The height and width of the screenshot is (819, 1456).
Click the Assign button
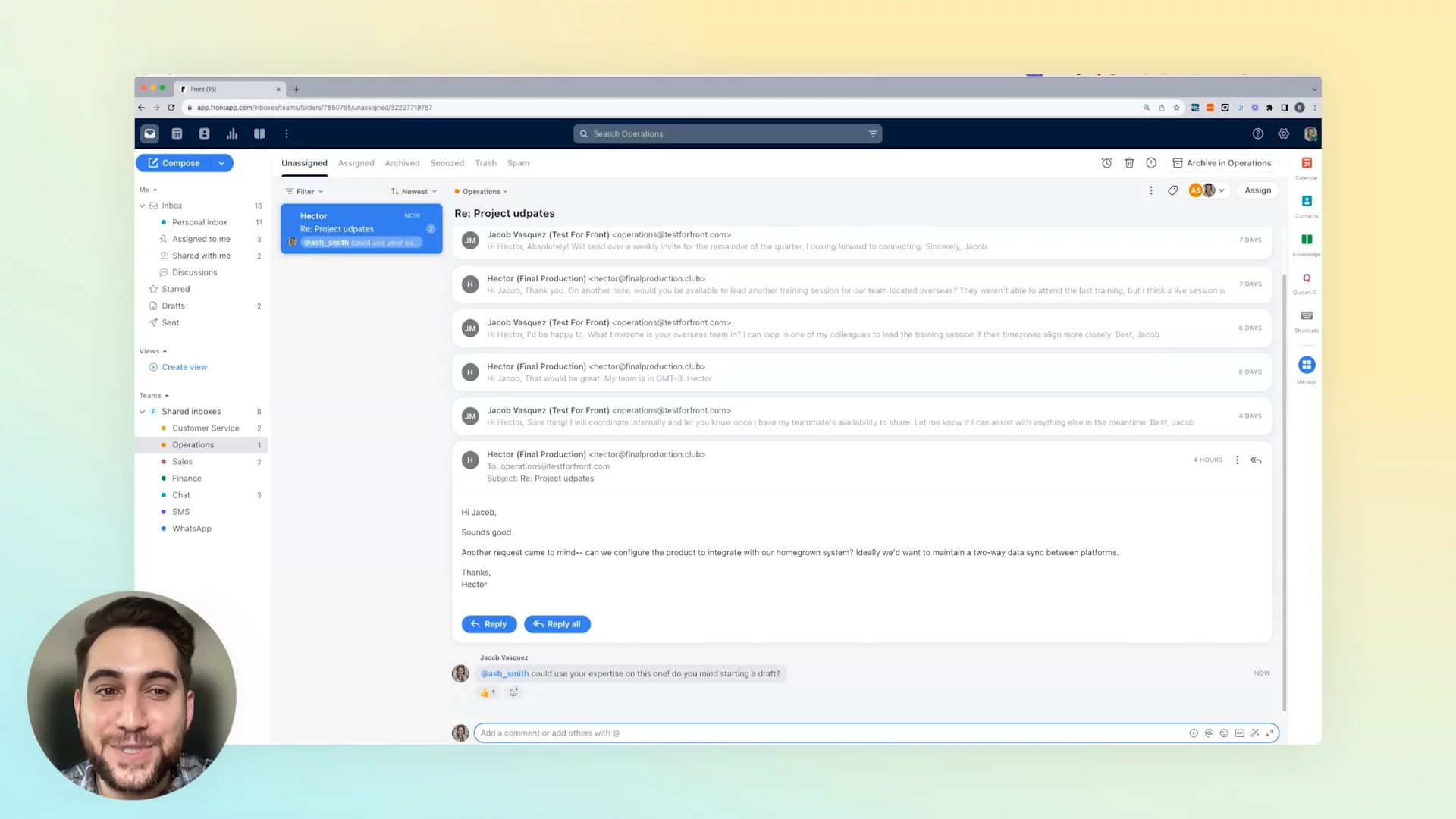1257,190
